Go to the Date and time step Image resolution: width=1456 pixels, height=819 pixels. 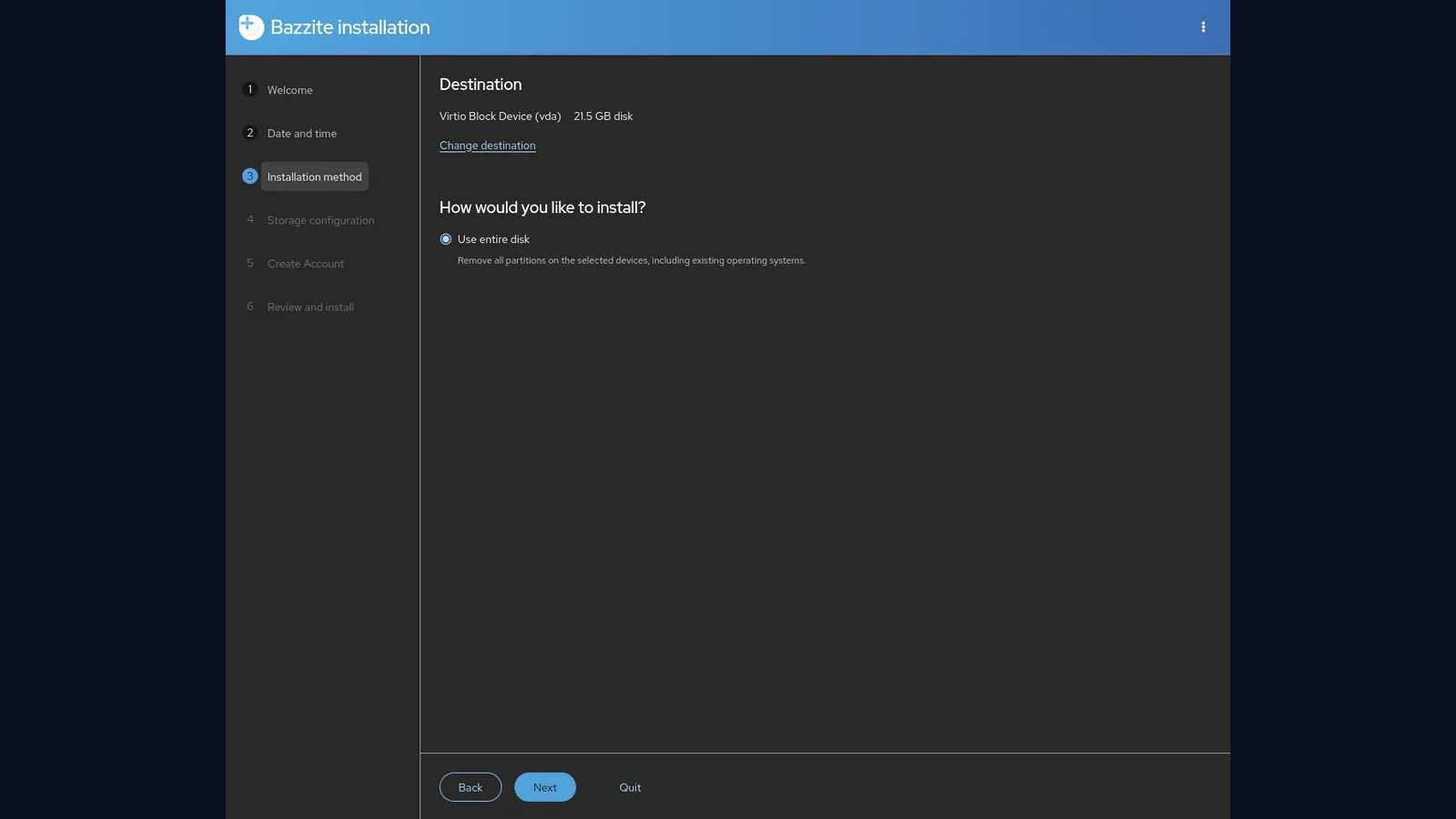click(x=302, y=134)
